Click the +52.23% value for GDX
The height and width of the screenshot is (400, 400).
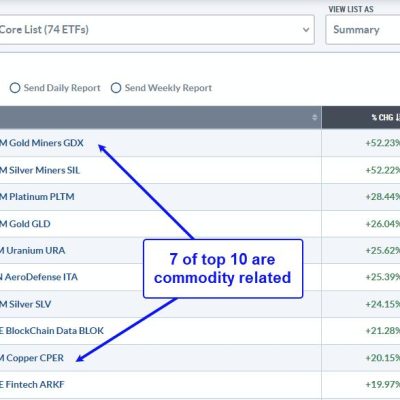pyautogui.click(x=383, y=143)
